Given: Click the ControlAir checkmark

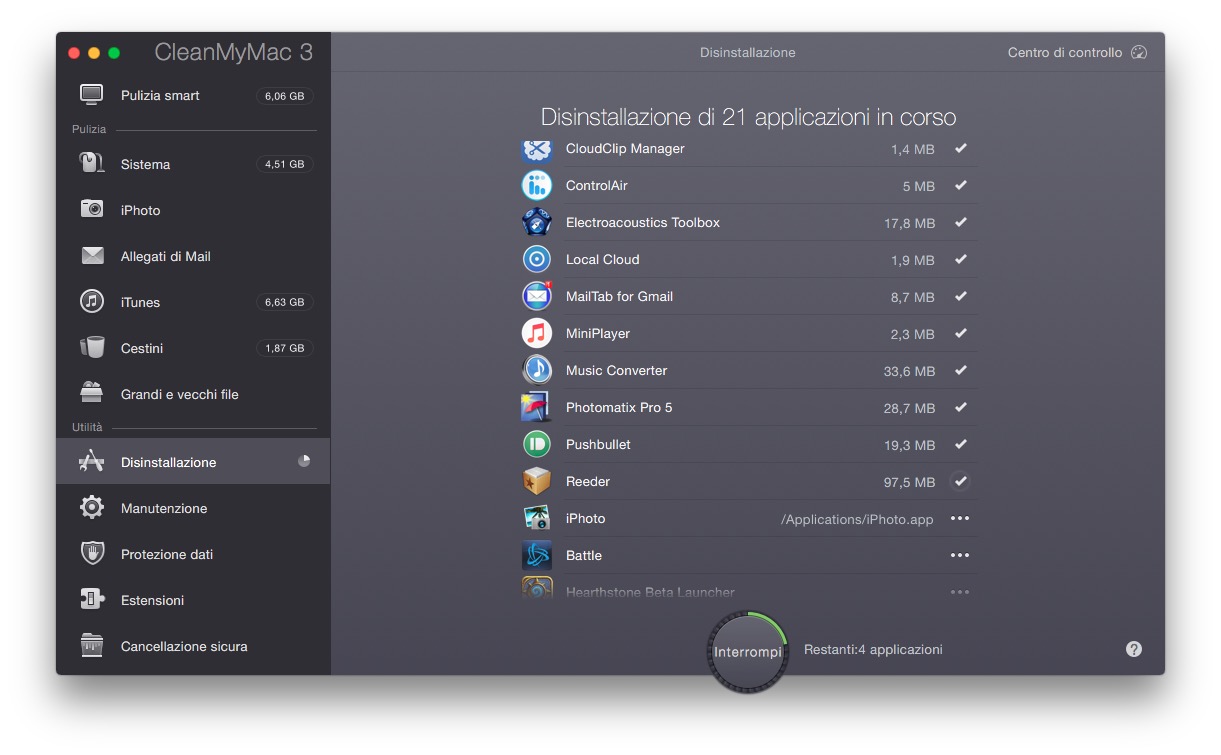Looking at the screenshot, I should pos(960,185).
